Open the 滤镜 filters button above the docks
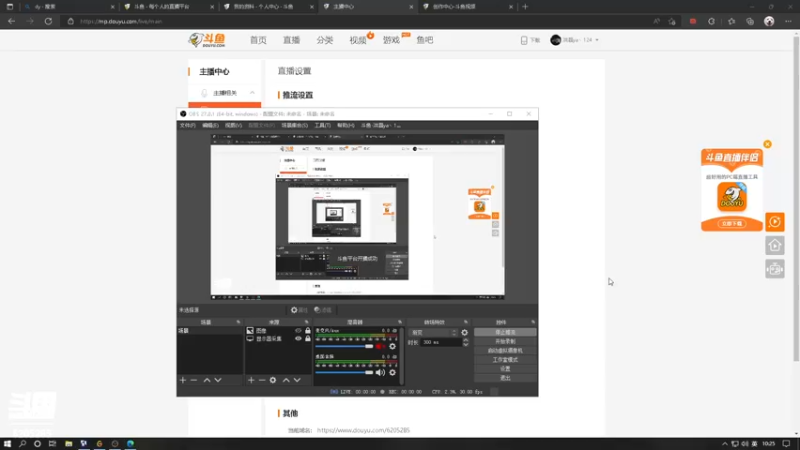The height and width of the screenshot is (450, 800). pos(323,310)
